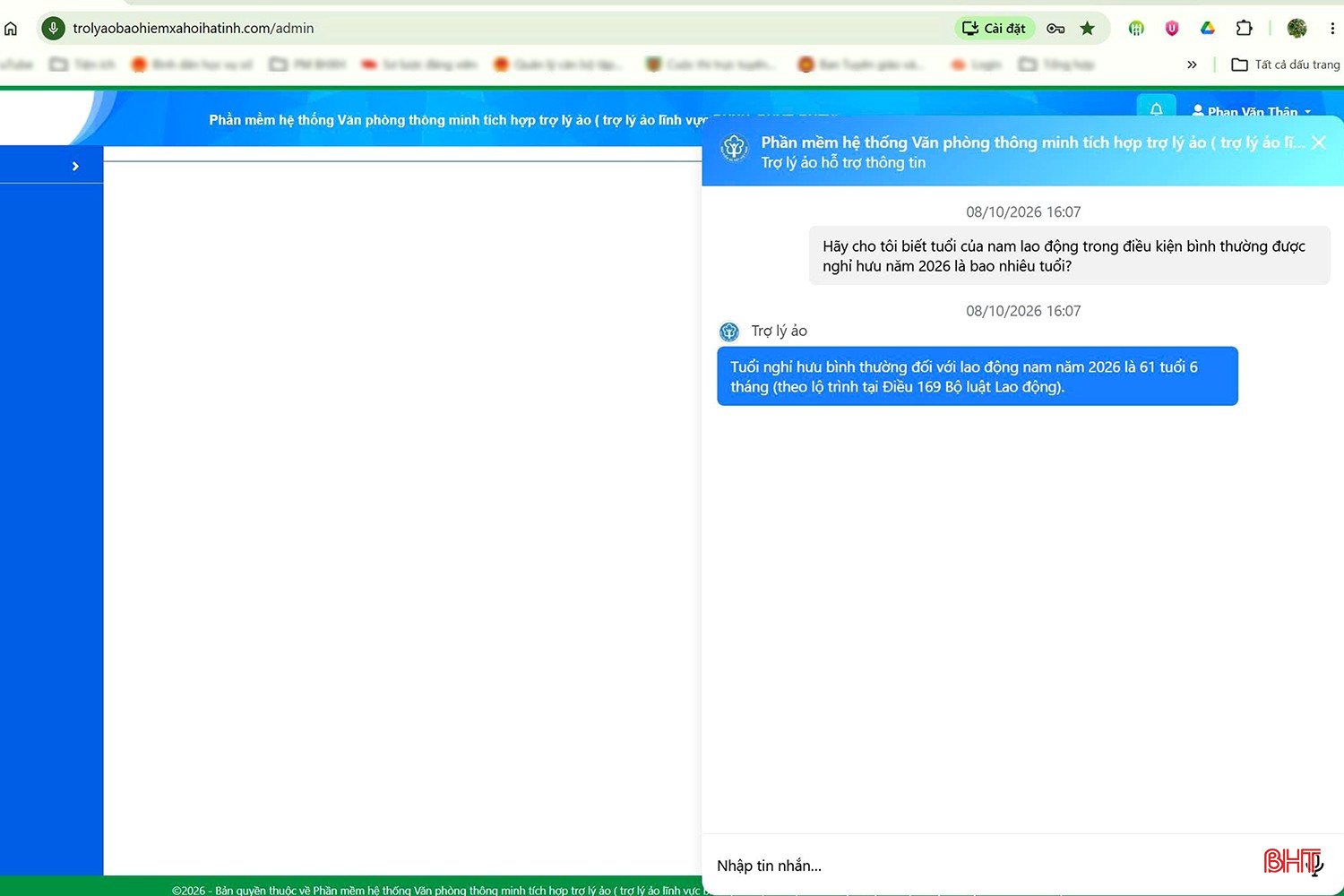
Task: Click the Trợ lý ảo avatar icon
Action: [x=729, y=332]
